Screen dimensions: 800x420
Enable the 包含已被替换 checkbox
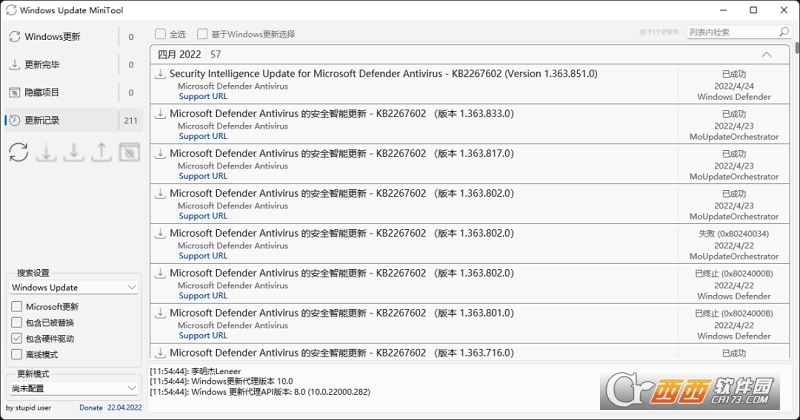17,323
